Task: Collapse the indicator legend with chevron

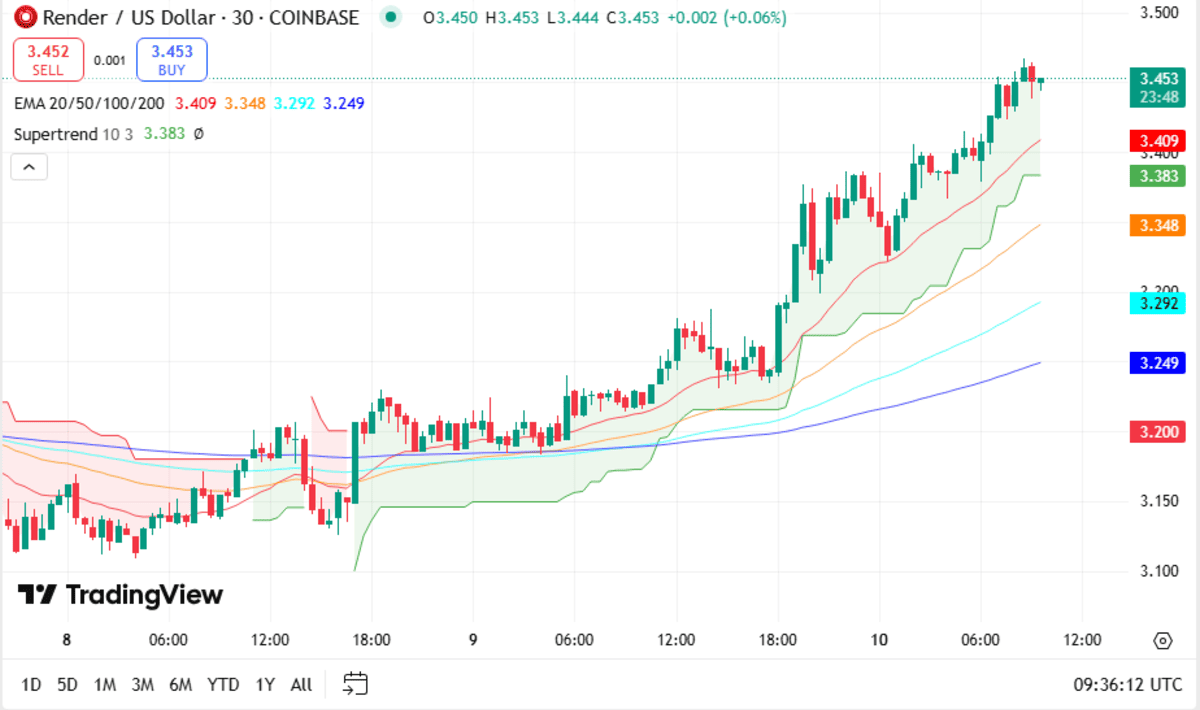Action: (29, 167)
